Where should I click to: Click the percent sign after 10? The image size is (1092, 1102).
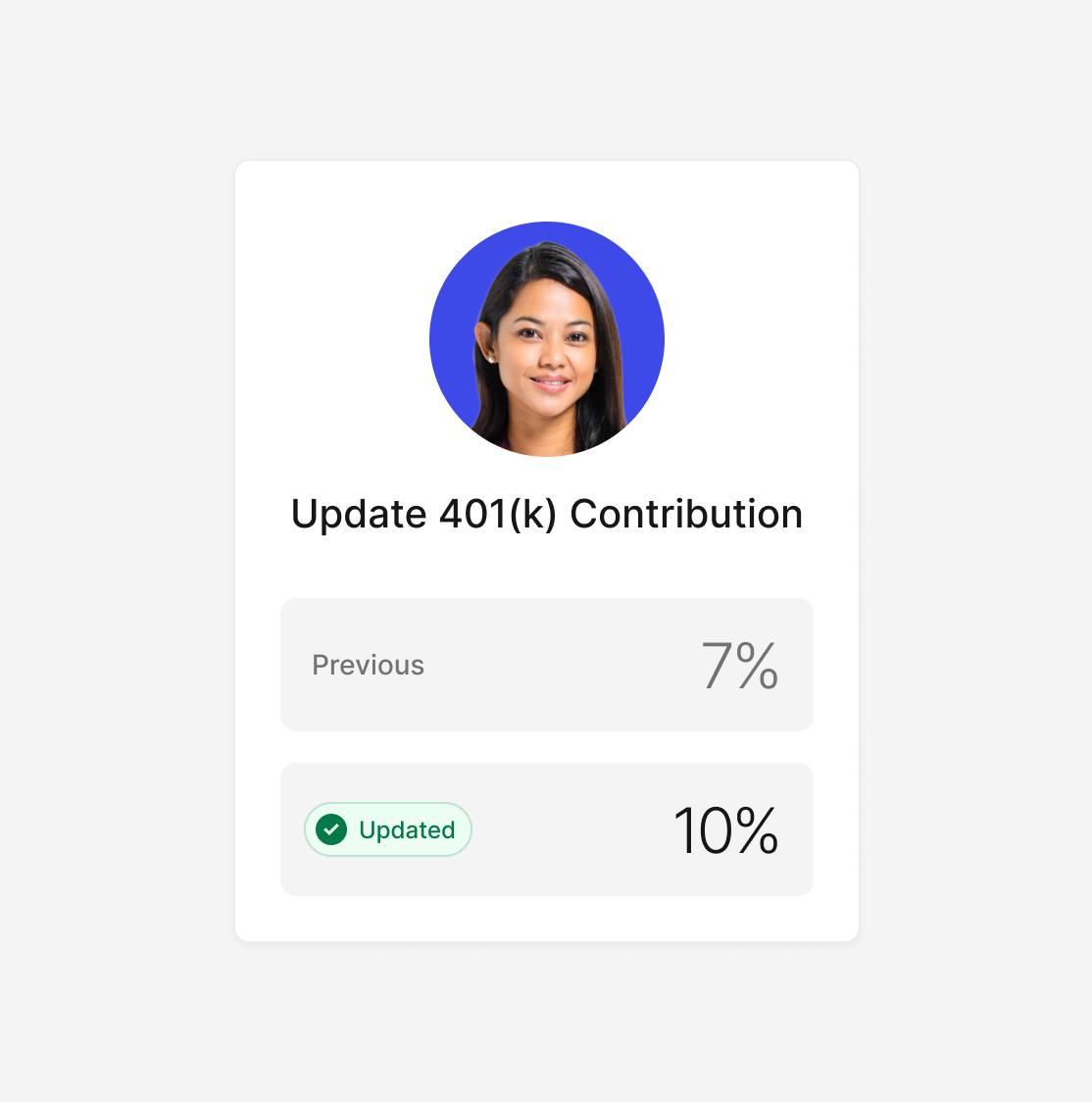758,830
